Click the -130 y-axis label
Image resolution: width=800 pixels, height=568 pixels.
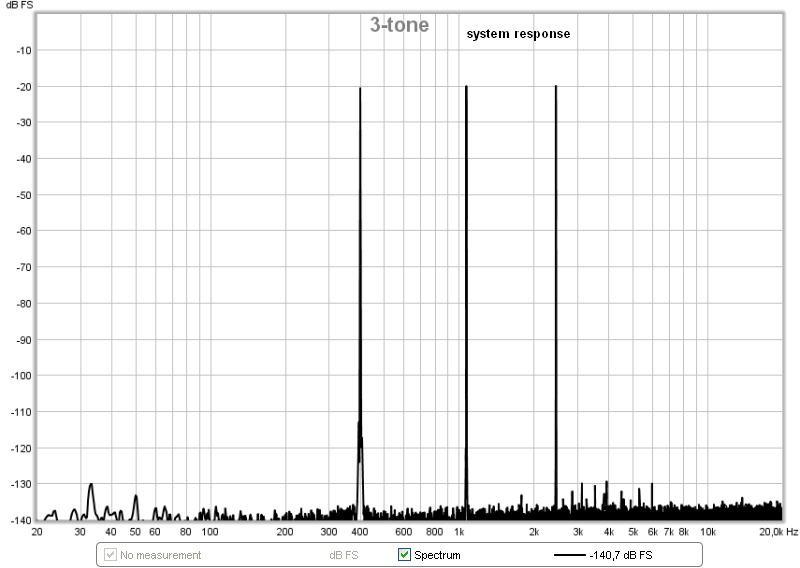tap(21, 484)
